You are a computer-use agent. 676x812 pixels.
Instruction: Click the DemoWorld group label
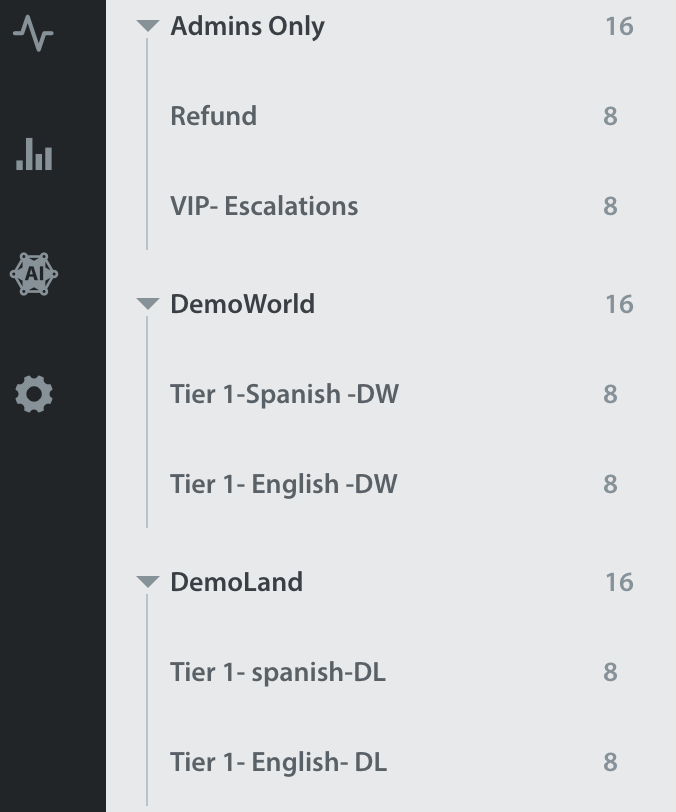click(242, 304)
